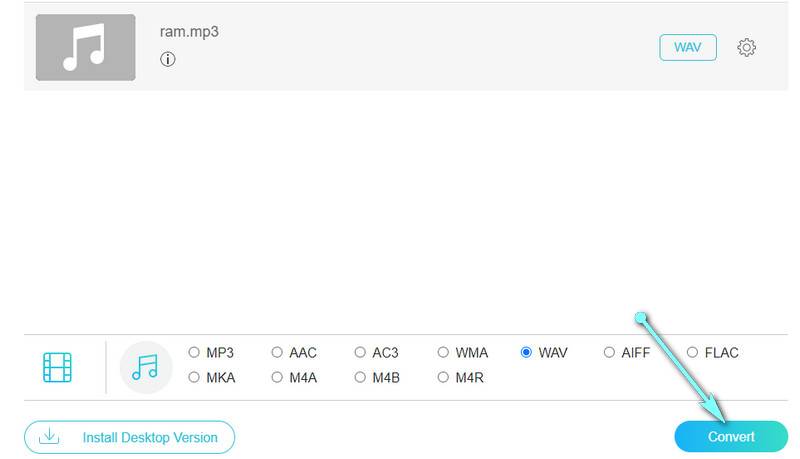The image size is (800, 459).
Task: Select the WAV radio button
Action: pyautogui.click(x=526, y=352)
